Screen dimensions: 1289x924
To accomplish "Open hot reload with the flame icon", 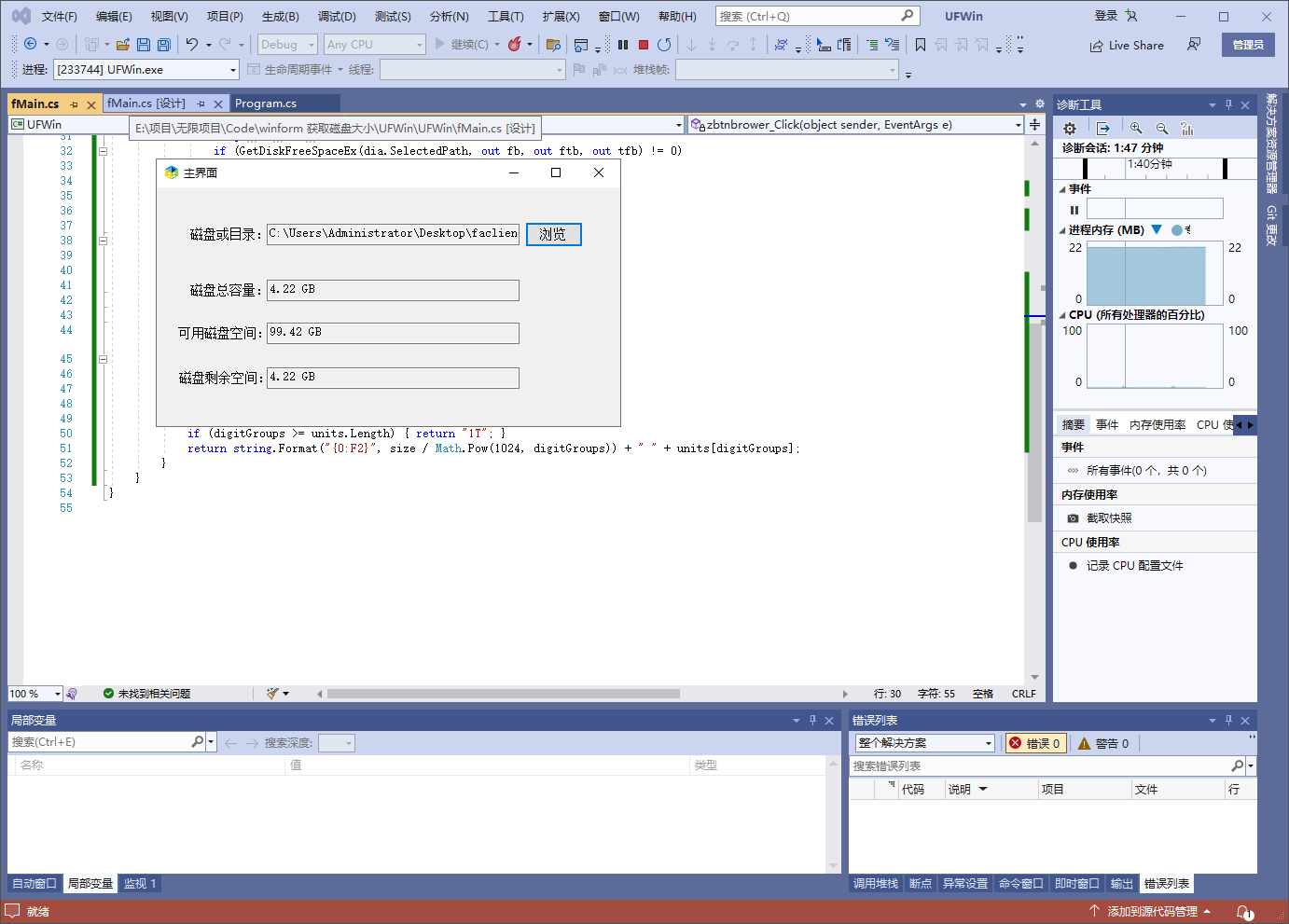I will (x=514, y=44).
